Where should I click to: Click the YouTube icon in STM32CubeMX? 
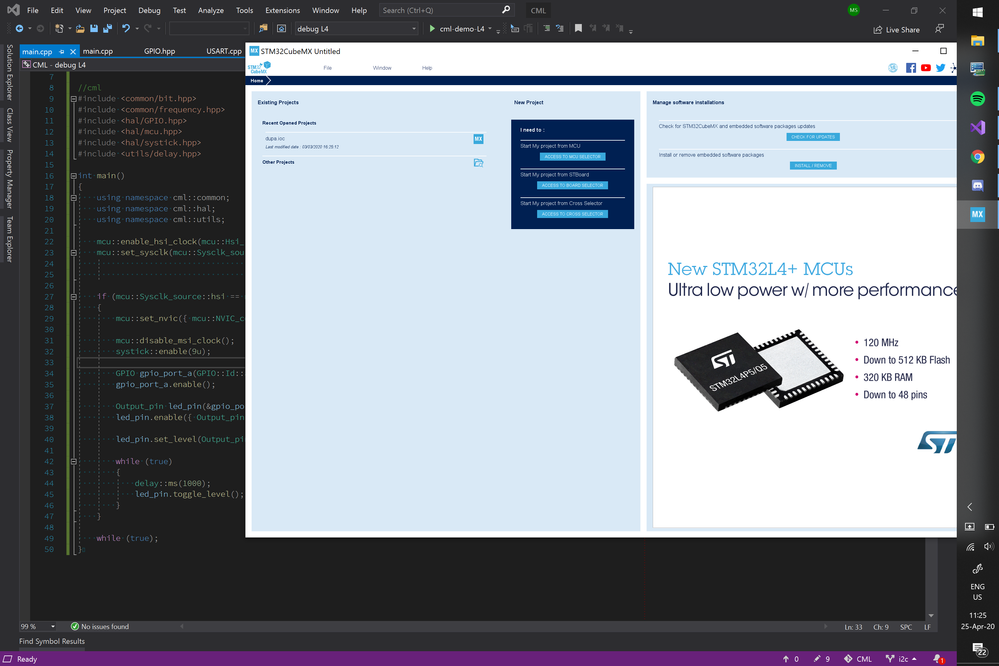point(926,68)
